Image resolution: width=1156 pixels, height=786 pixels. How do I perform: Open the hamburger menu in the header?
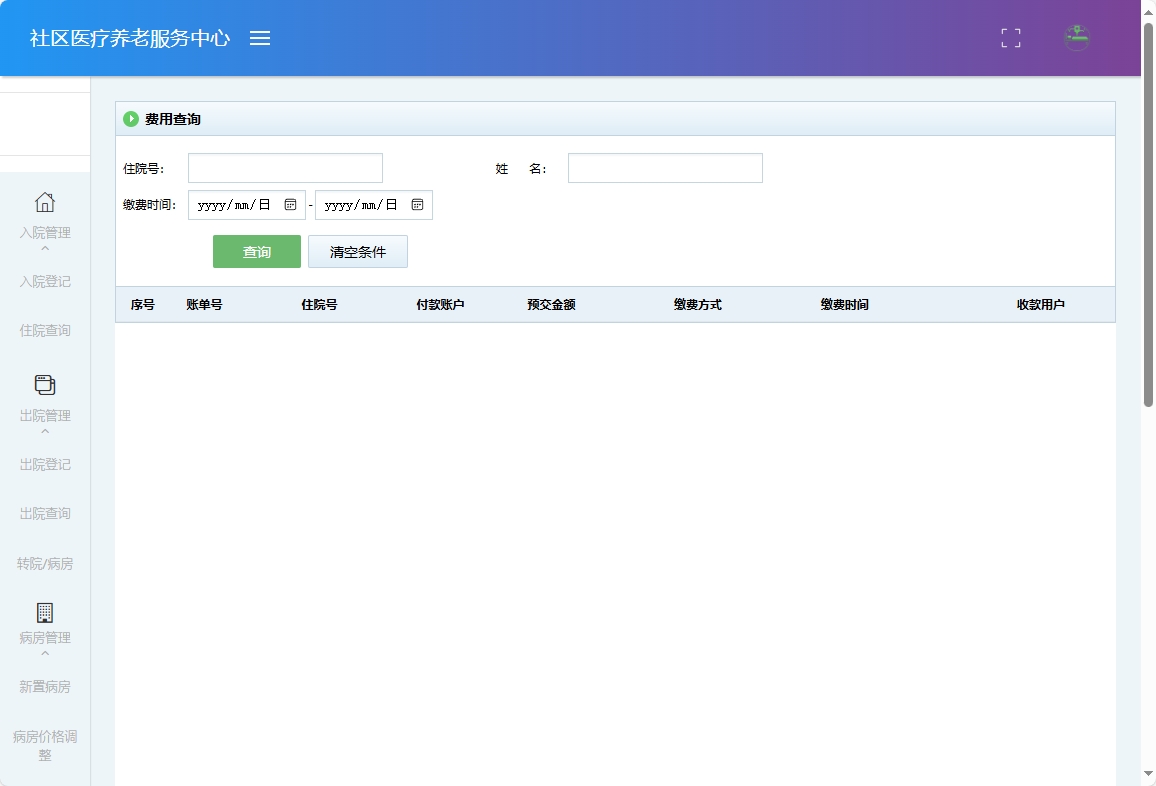260,38
